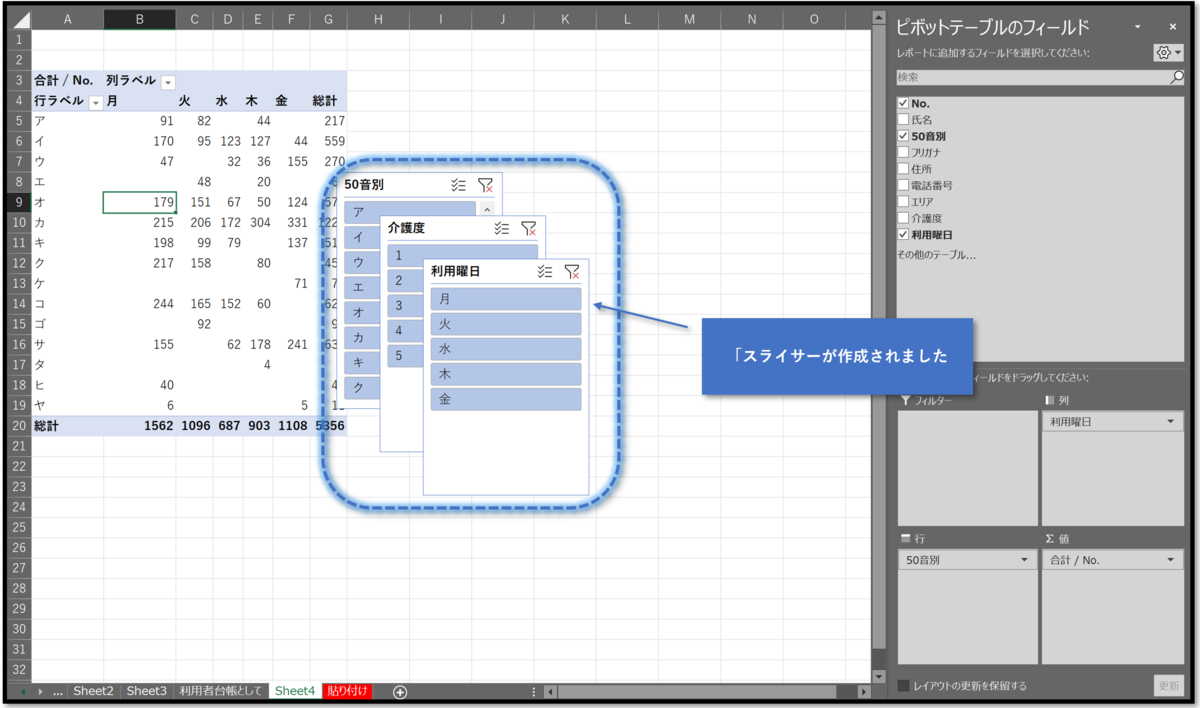
Task: Check the 氏名 field checkbox
Action: coord(903,119)
